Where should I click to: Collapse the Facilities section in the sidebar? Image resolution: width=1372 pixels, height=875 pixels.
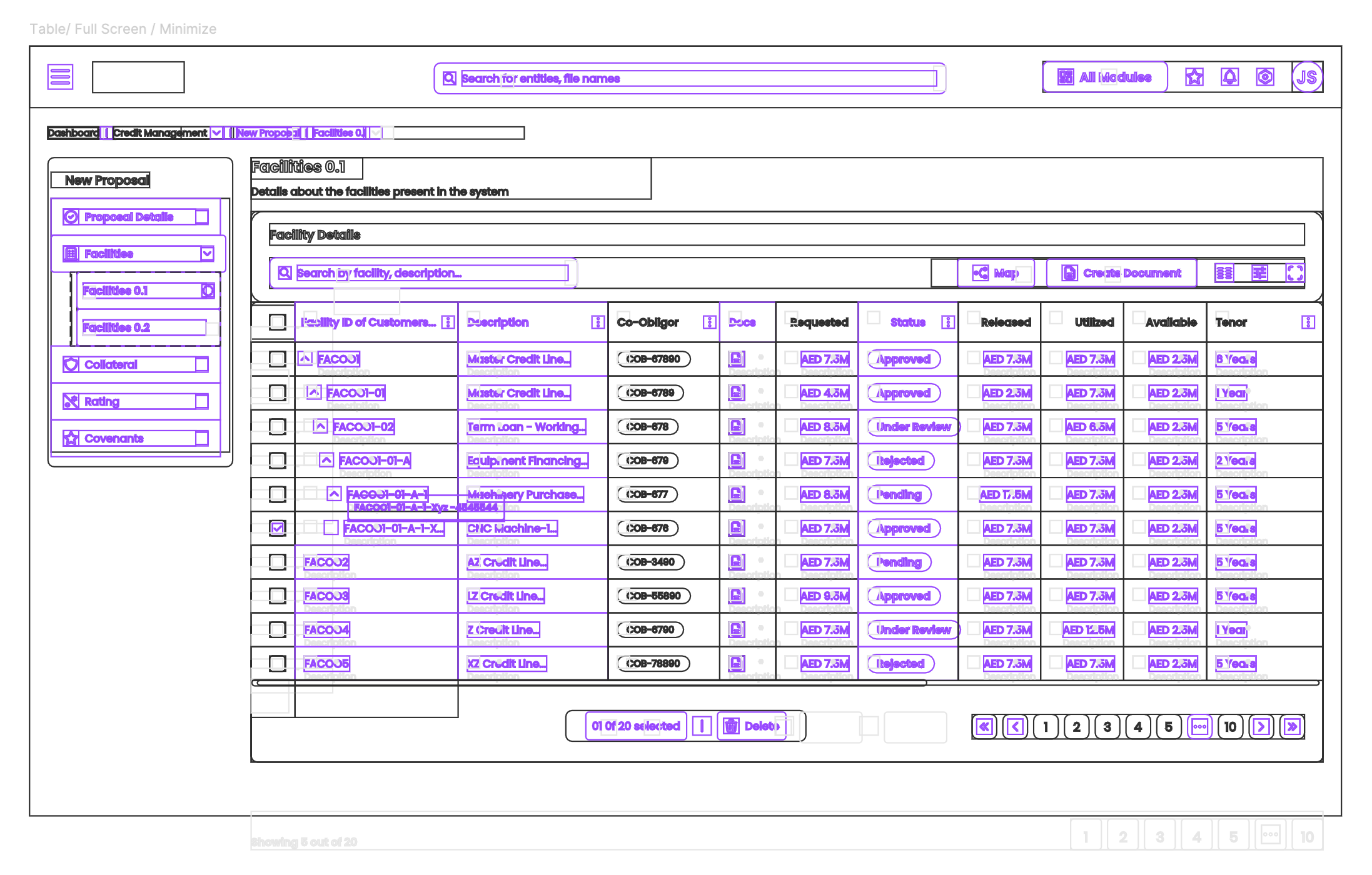point(206,253)
